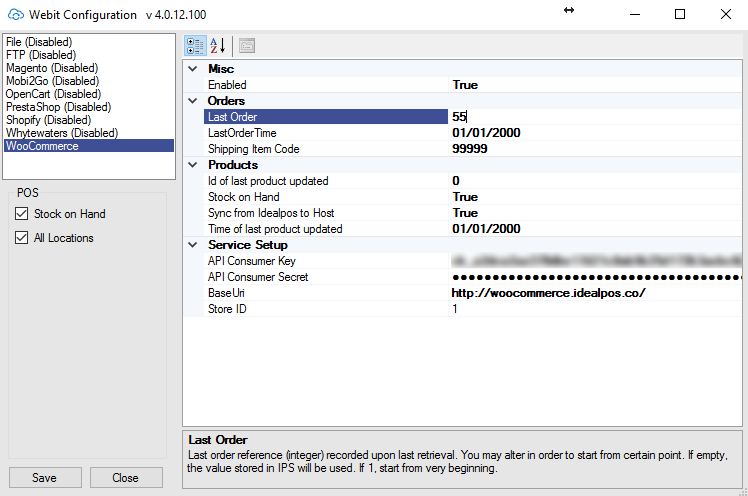Image resolution: width=748 pixels, height=496 pixels.
Task: Select the BaseUri property label
Action: click(x=326, y=293)
